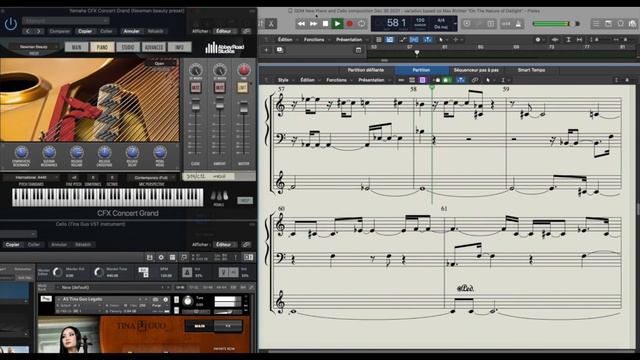Screen dimensions: 640x360
Task: Adjust the green master volume slider
Action: (556, 24)
